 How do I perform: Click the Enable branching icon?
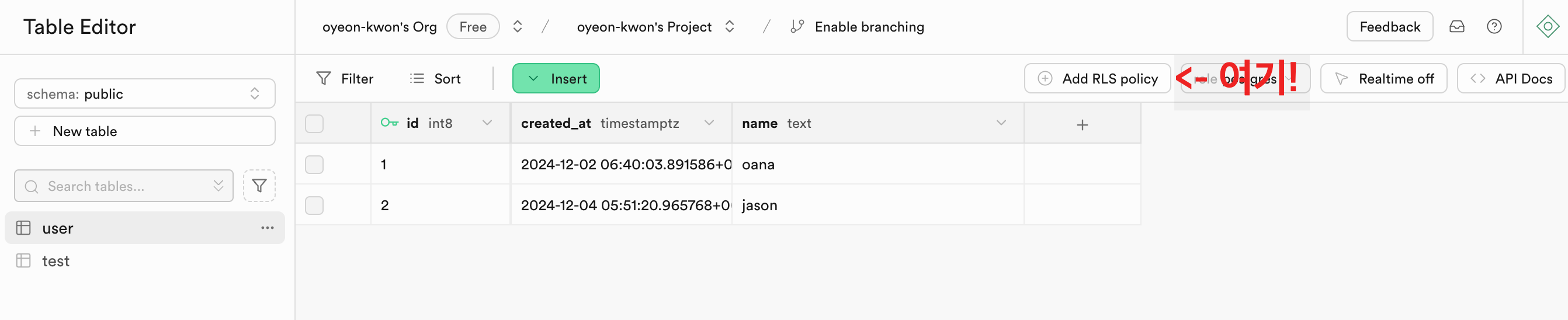(797, 27)
